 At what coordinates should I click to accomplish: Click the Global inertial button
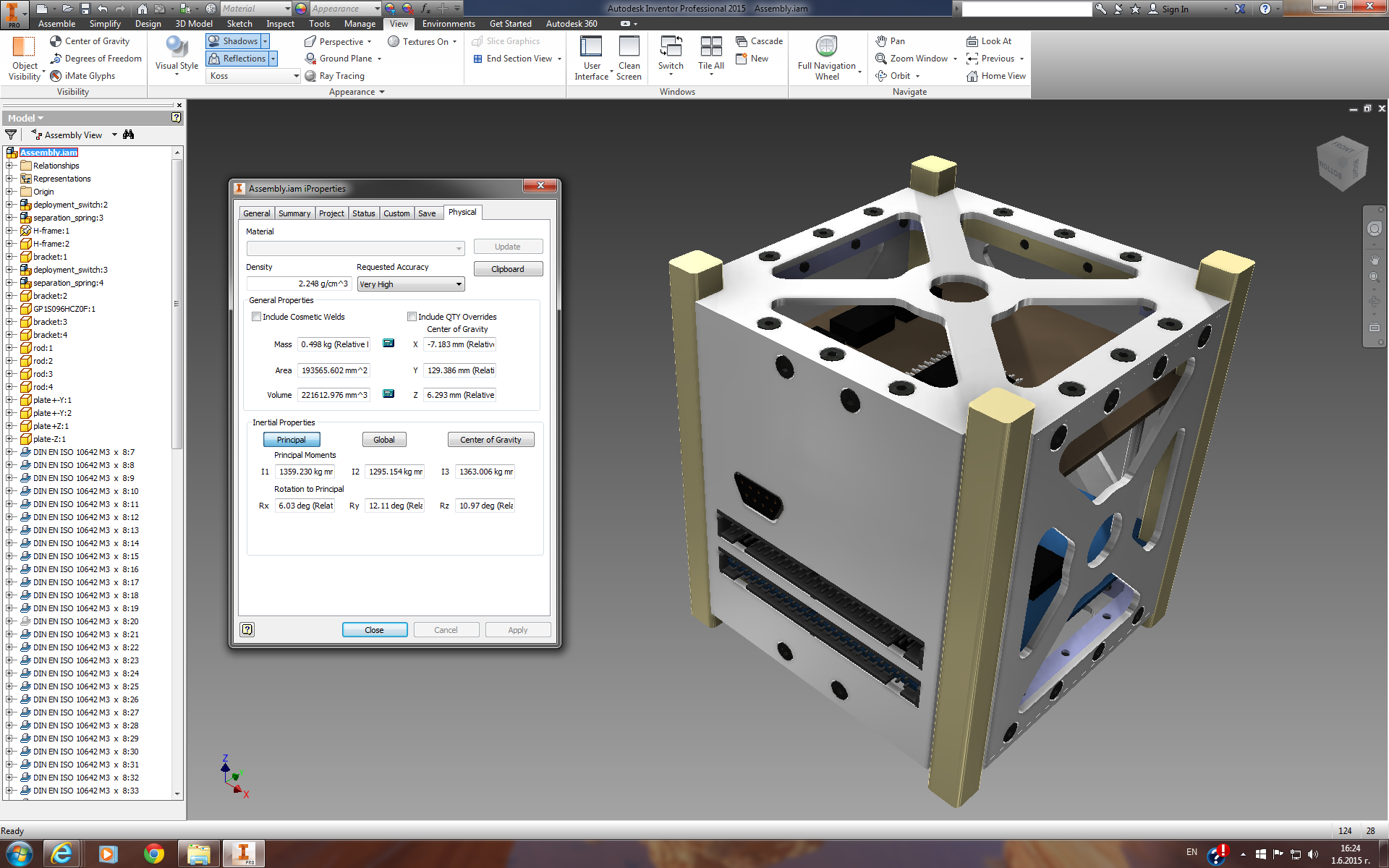pyautogui.click(x=384, y=440)
